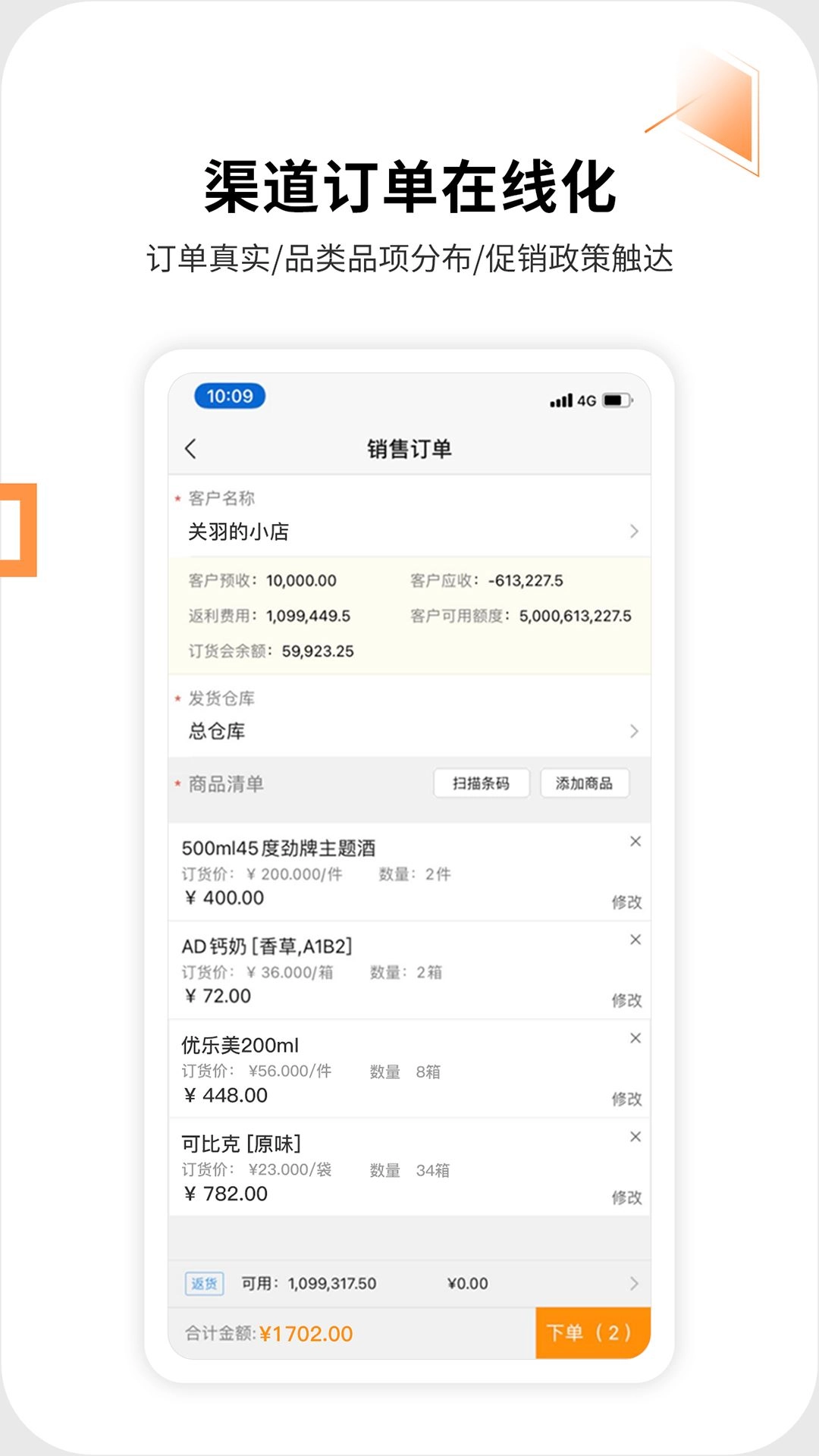Tap the 扫描条码 button

coord(482,783)
